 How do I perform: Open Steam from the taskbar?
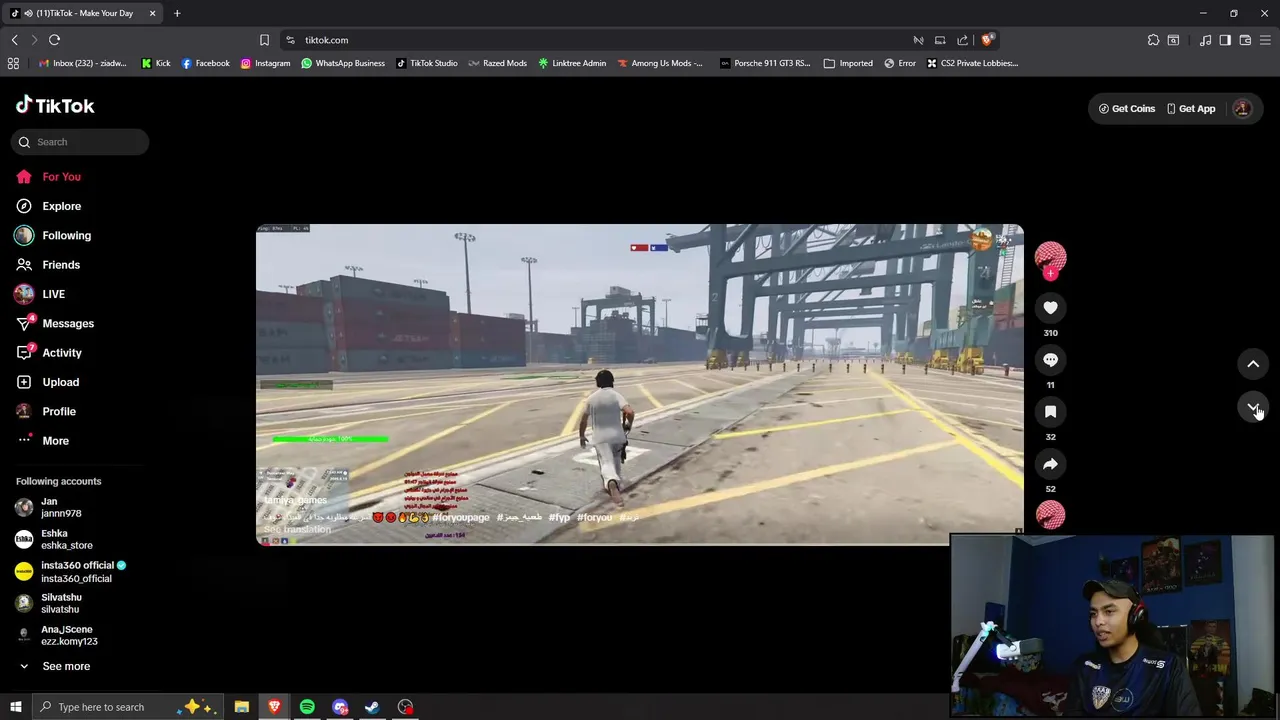tap(372, 707)
